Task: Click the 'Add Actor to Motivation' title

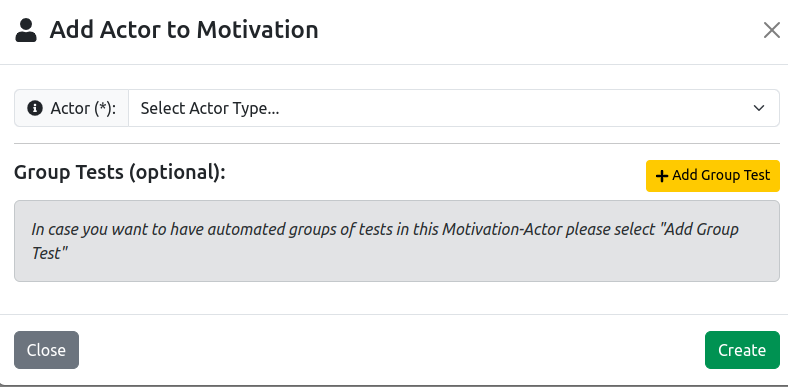Action: [x=184, y=30]
